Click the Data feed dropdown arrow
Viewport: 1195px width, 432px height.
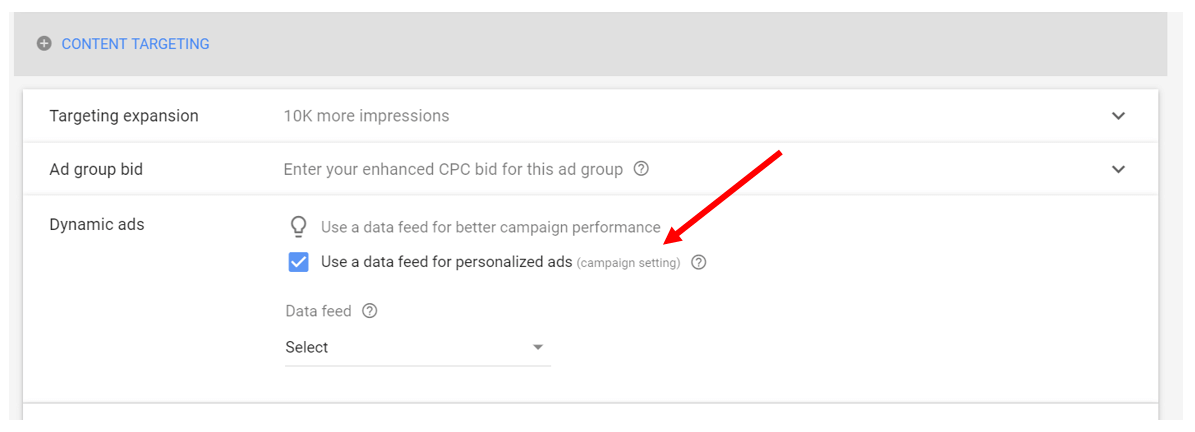pos(538,347)
